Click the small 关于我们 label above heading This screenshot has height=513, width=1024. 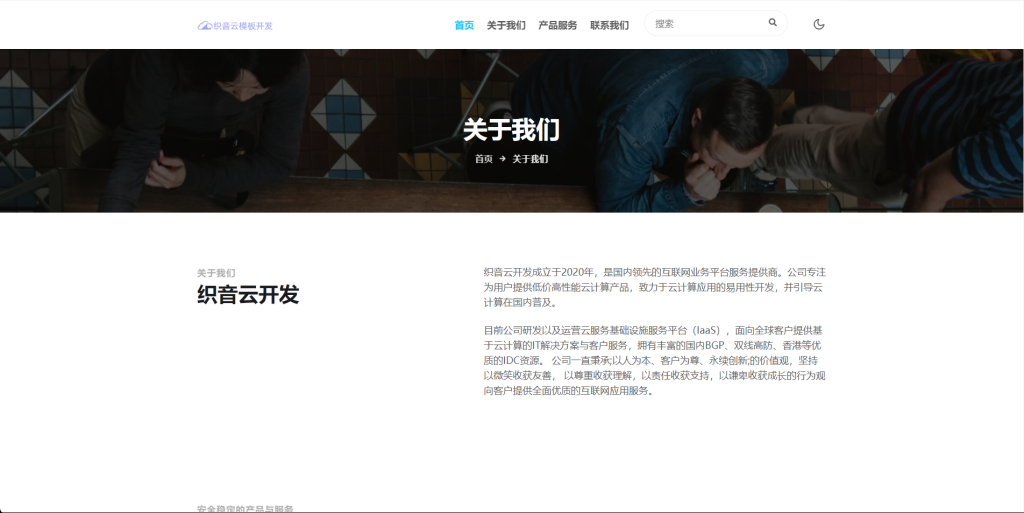coord(216,273)
